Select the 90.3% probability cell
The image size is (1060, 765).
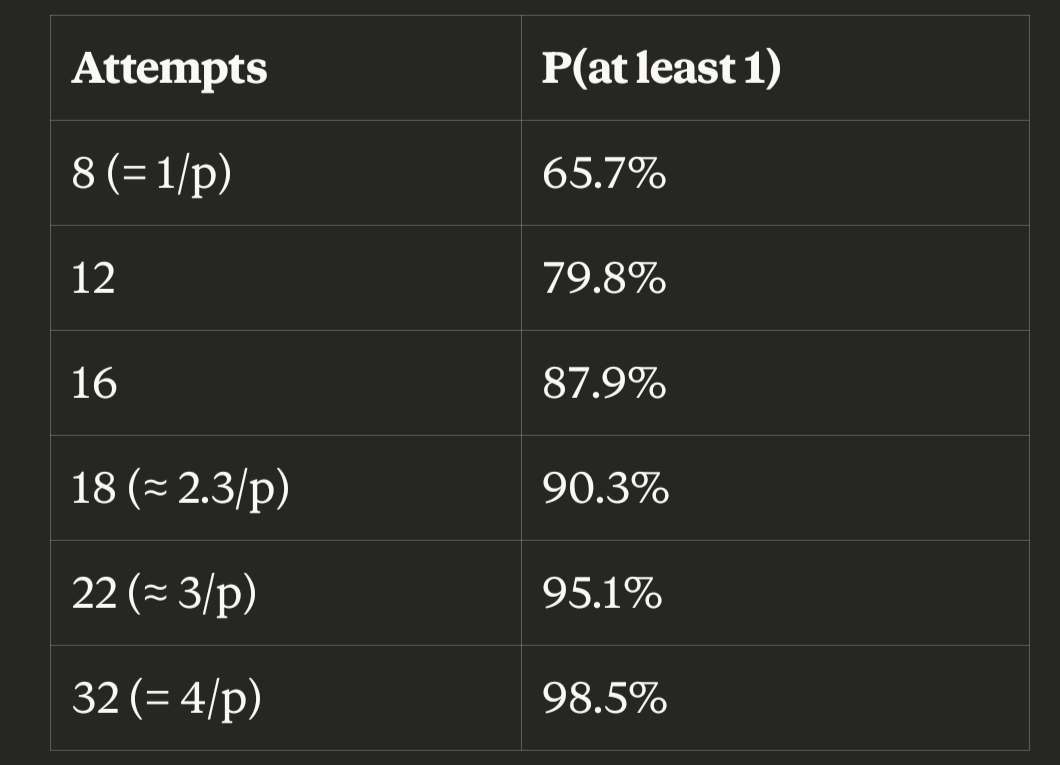[775, 488]
